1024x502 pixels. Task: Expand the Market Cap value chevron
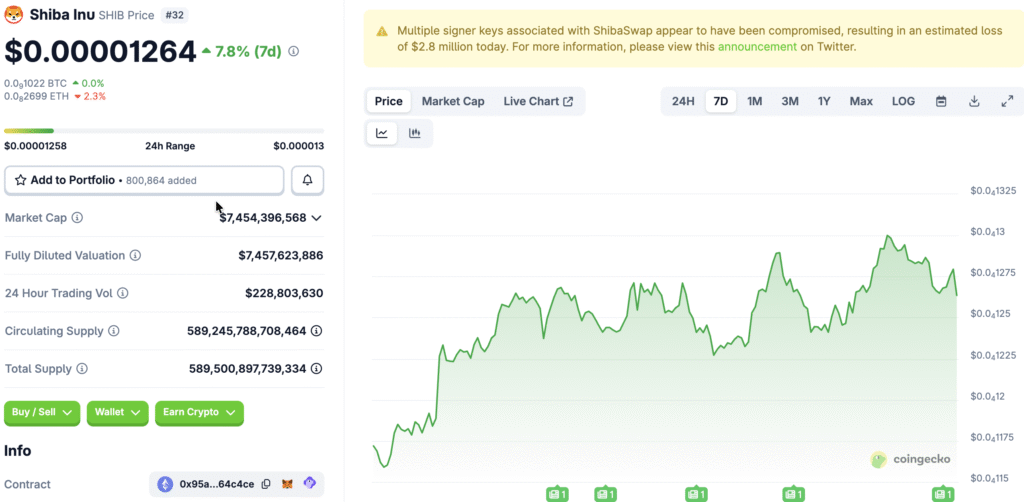click(x=316, y=218)
